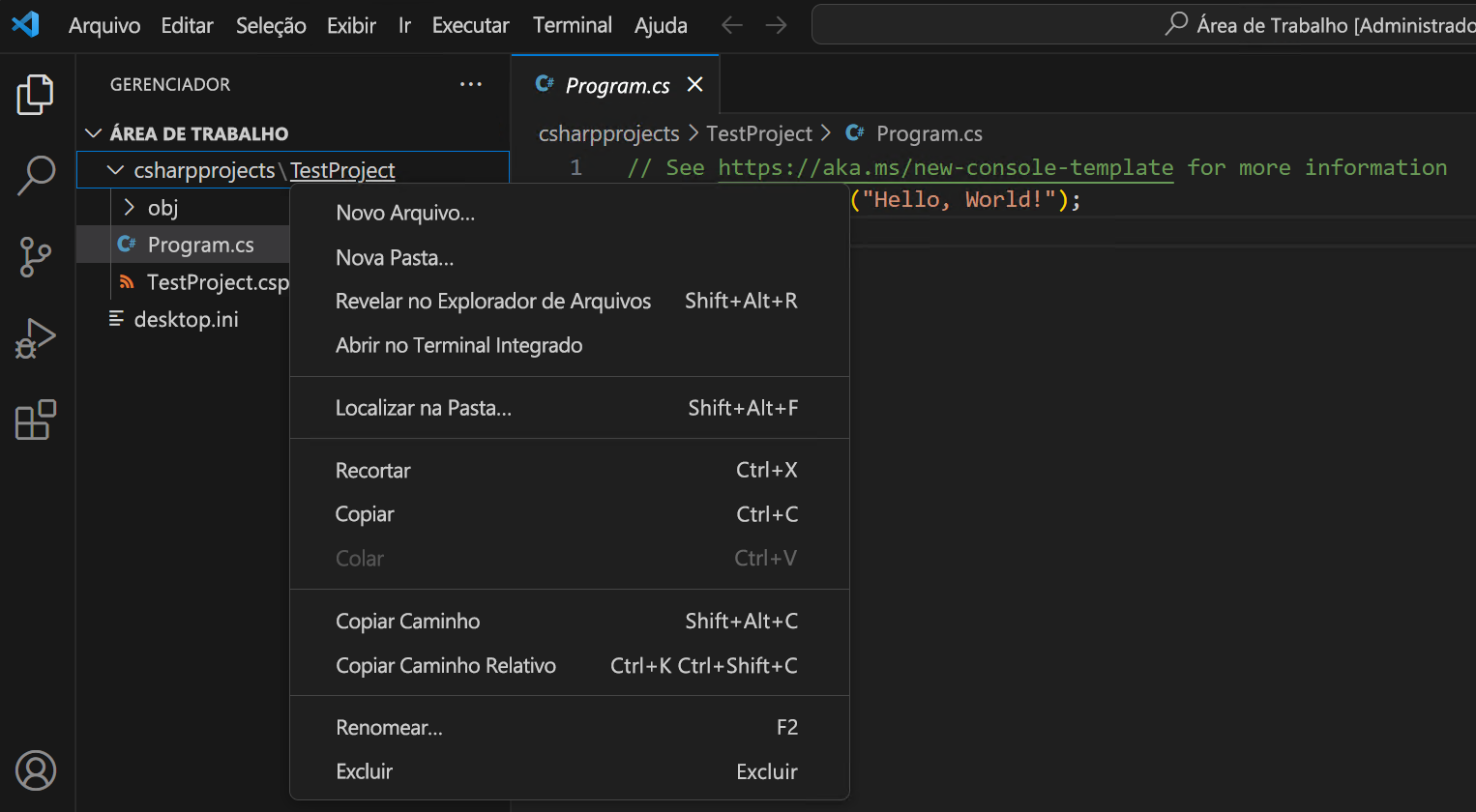Screen dimensions: 1476x812
Task: Open the Run and Debug view icon
Action: (36, 338)
